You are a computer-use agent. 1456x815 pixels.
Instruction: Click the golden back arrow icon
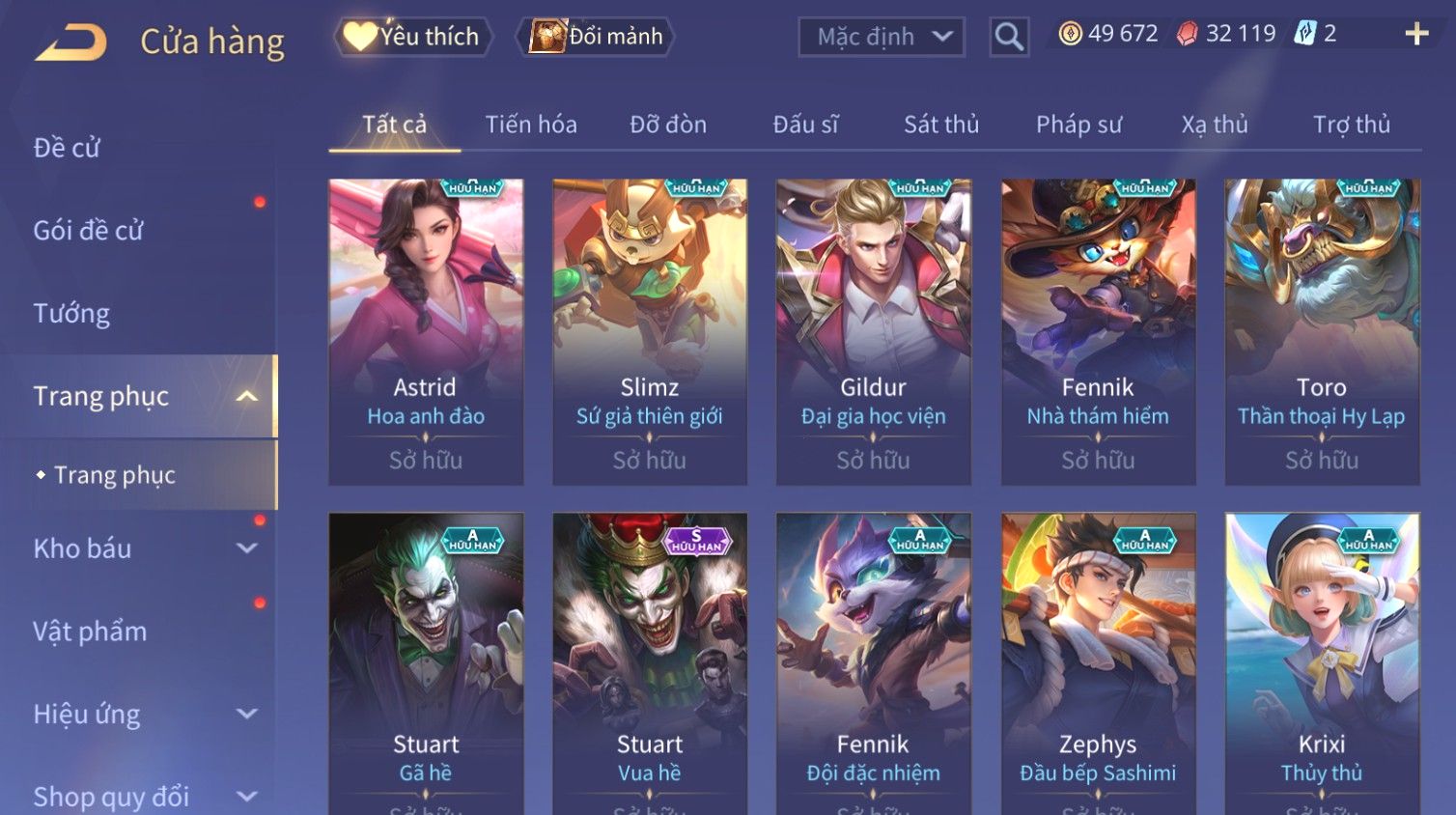click(x=70, y=42)
